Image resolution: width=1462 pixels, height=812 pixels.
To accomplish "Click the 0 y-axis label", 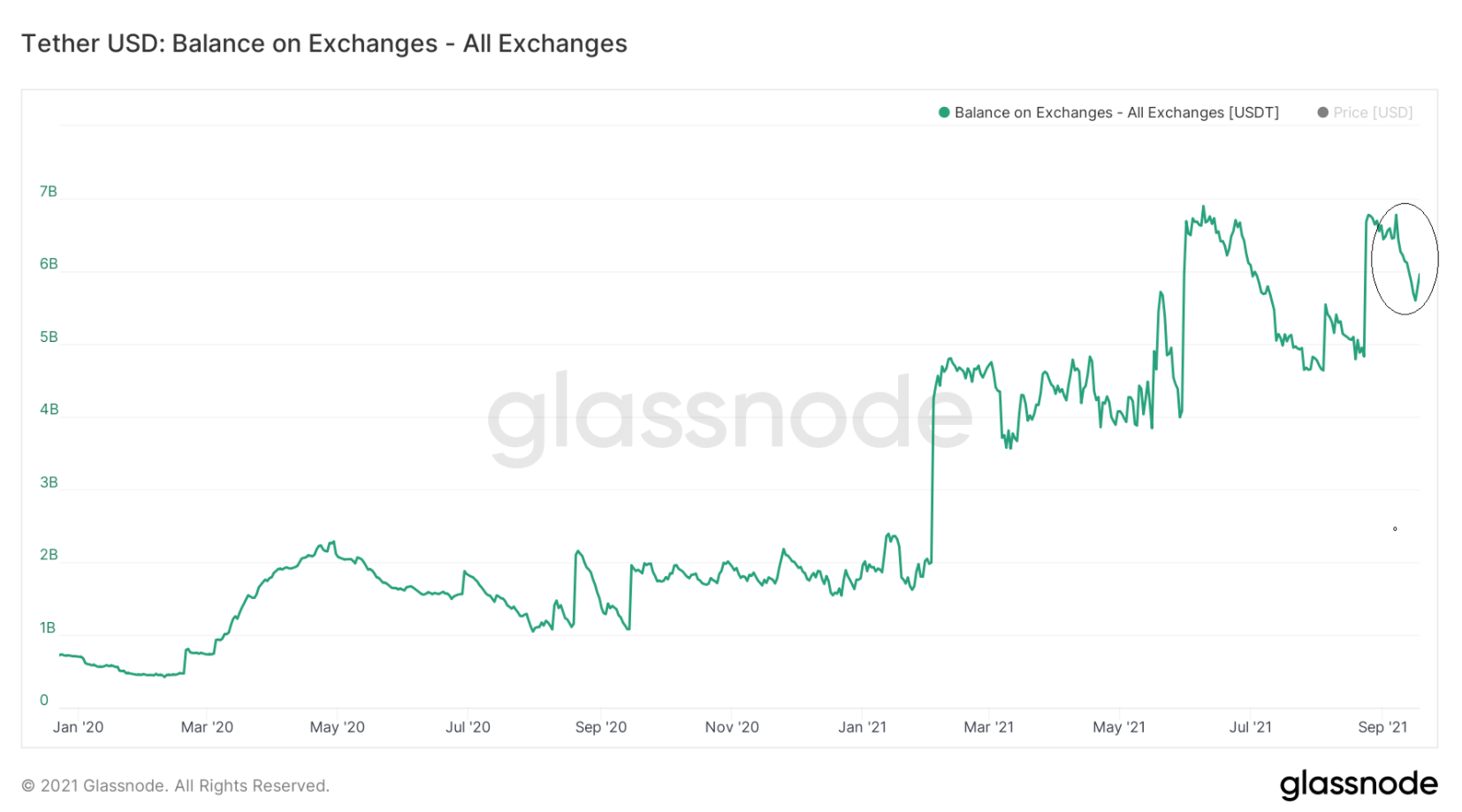I will tap(44, 701).
